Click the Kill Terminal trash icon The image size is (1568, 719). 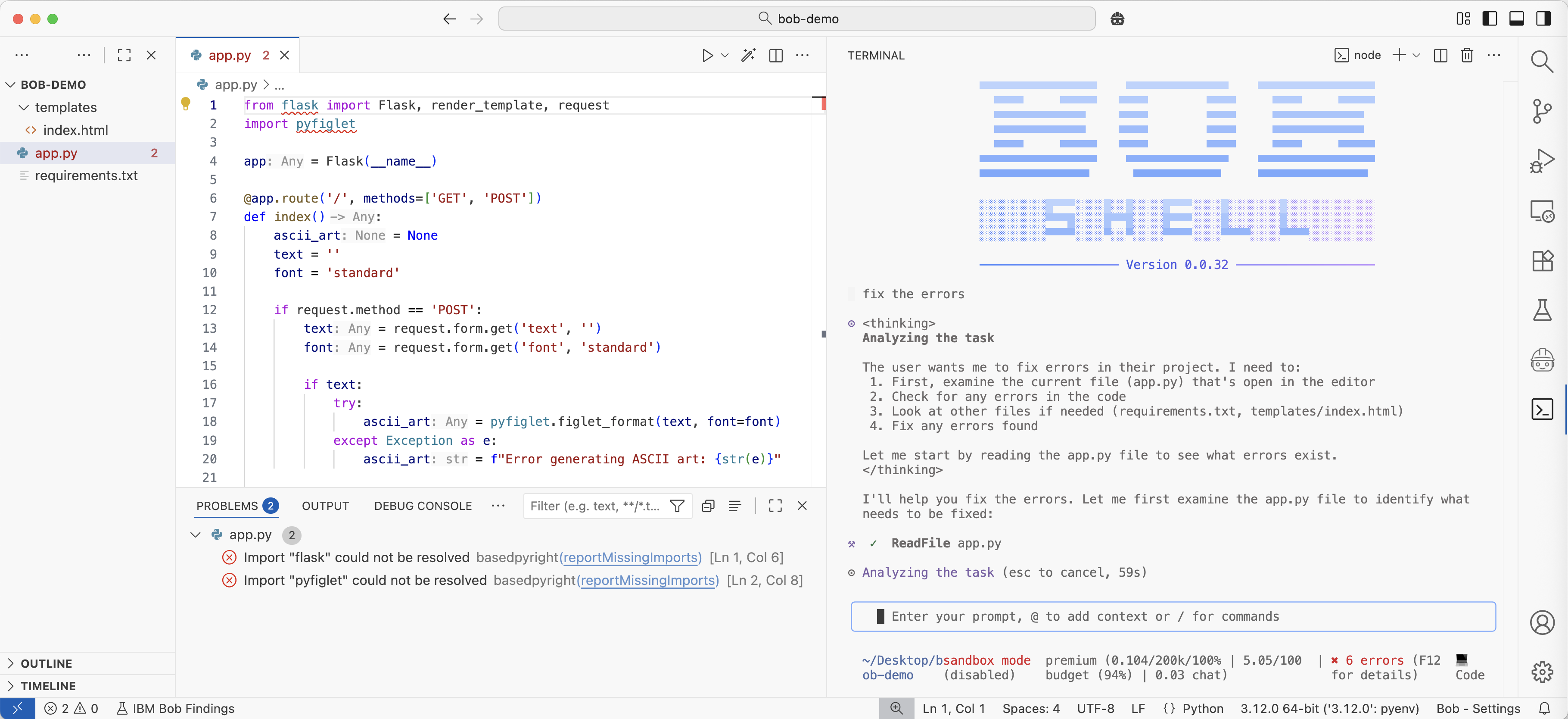[1466, 56]
